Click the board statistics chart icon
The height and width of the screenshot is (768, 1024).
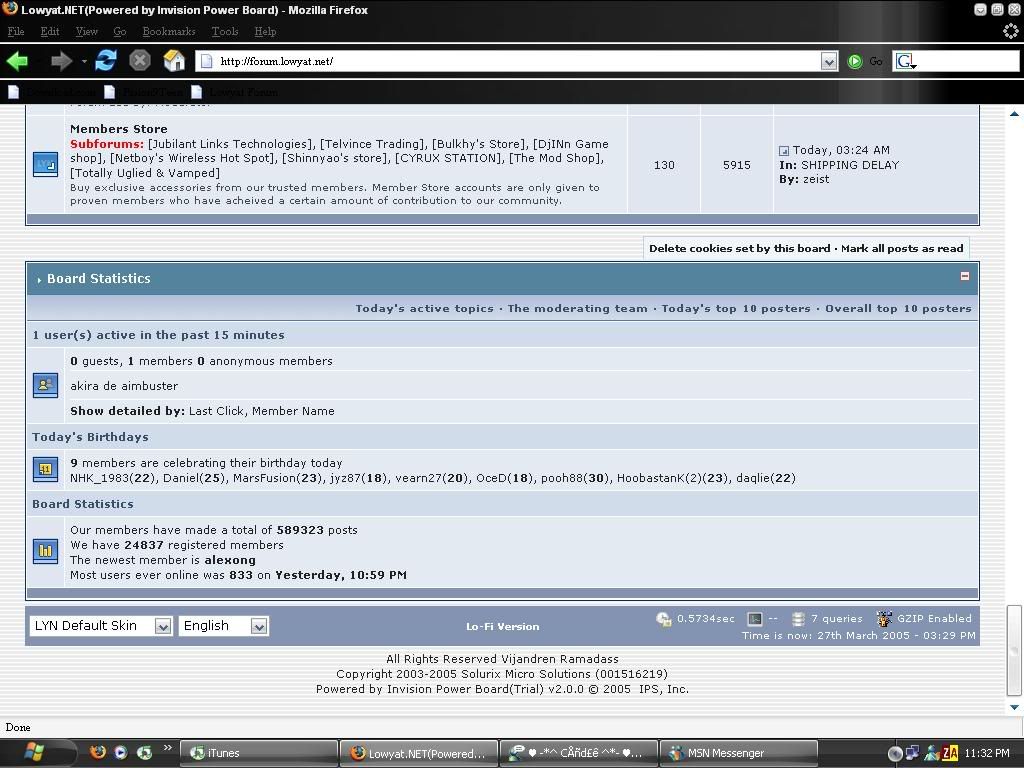click(x=45, y=551)
